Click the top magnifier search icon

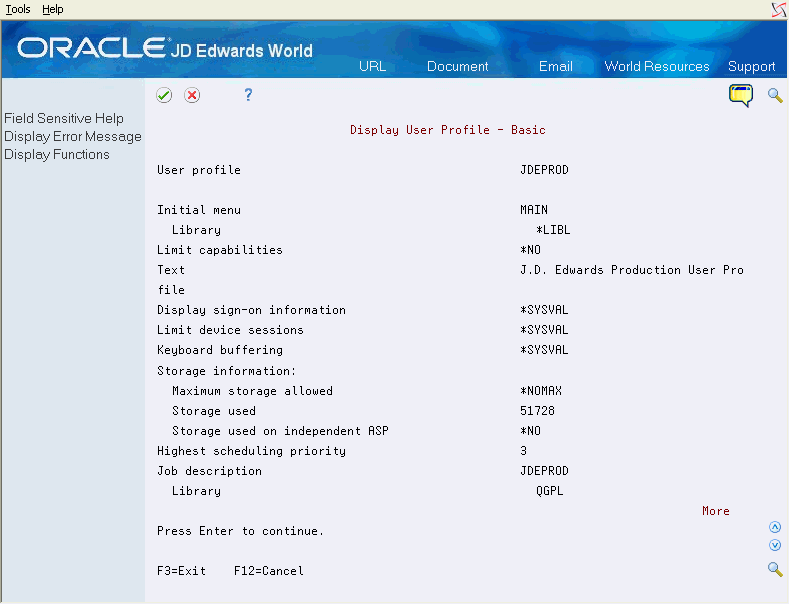[775, 95]
